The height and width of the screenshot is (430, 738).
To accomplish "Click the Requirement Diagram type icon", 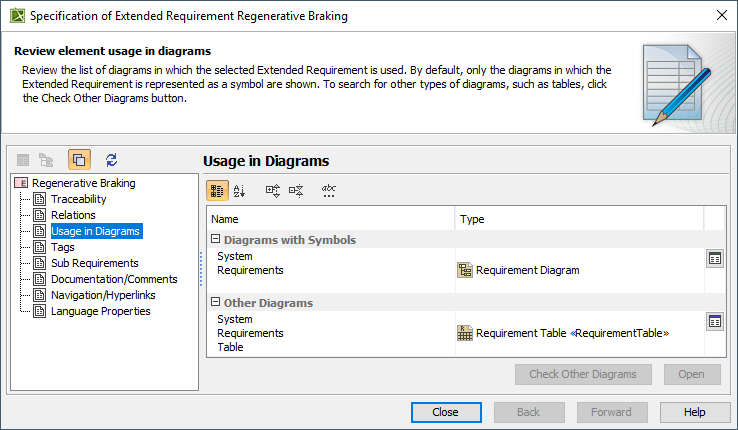I will 465,270.
